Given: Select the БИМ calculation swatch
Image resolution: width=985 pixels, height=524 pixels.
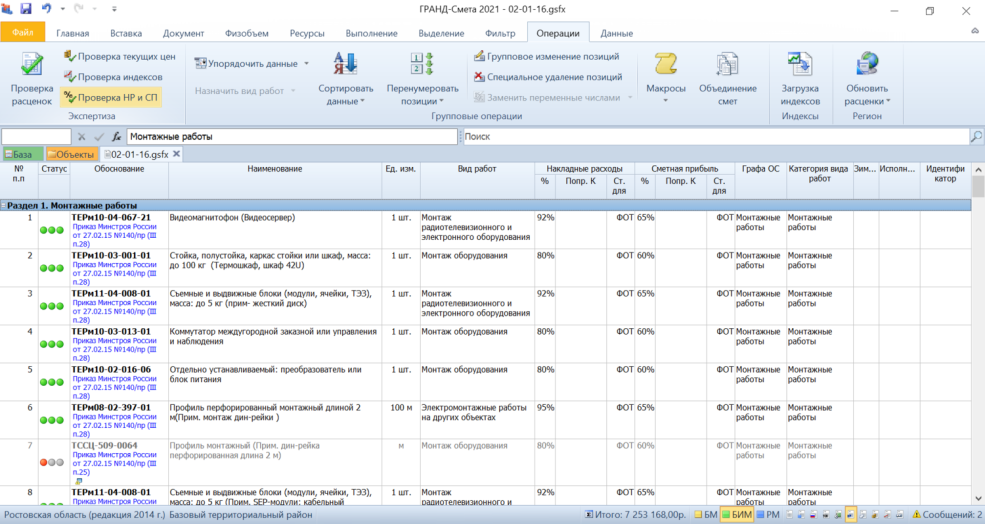Looking at the screenshot, I should point(735,514).
